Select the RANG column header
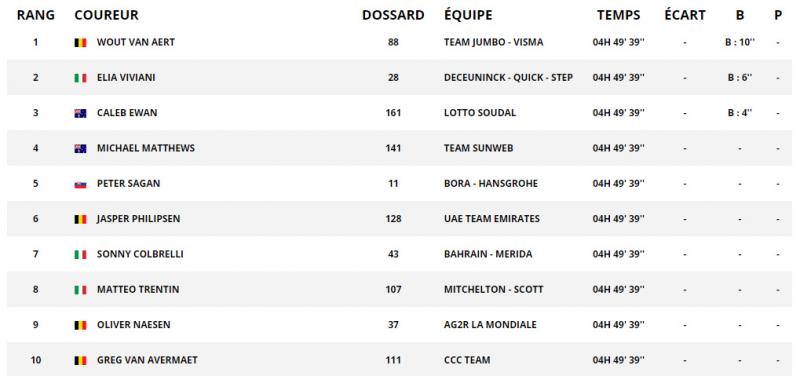The width and height of the screenshot is (800, 376). (36, 15)
